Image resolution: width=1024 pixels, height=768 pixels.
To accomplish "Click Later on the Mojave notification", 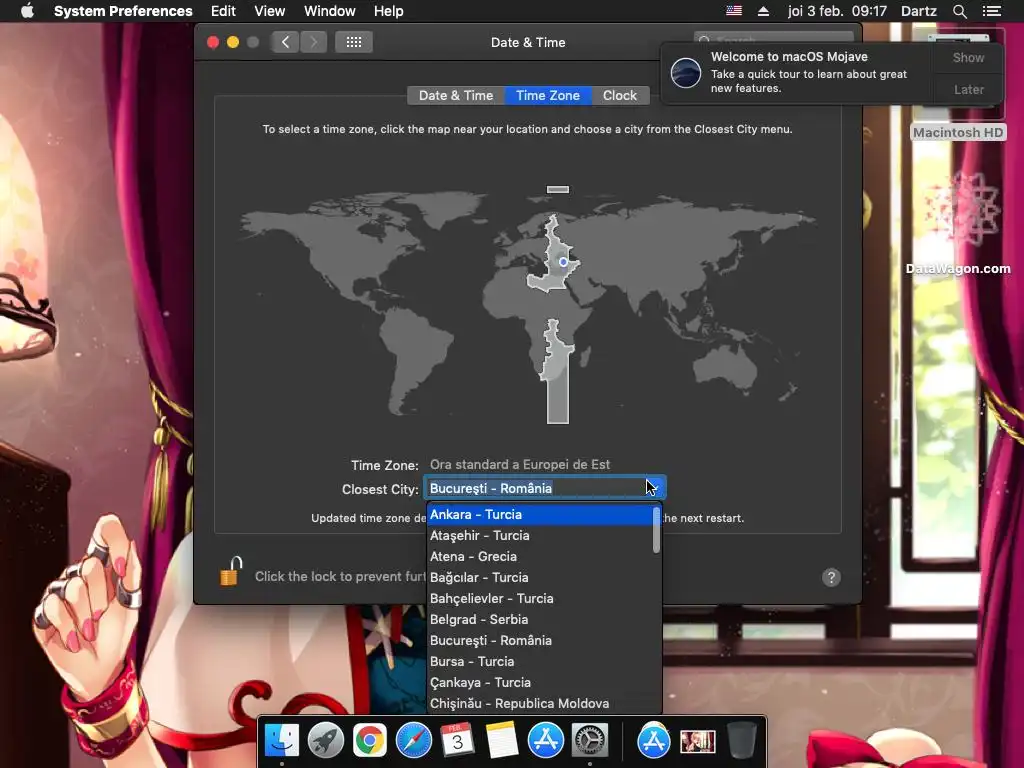I will tap(968, 89).
